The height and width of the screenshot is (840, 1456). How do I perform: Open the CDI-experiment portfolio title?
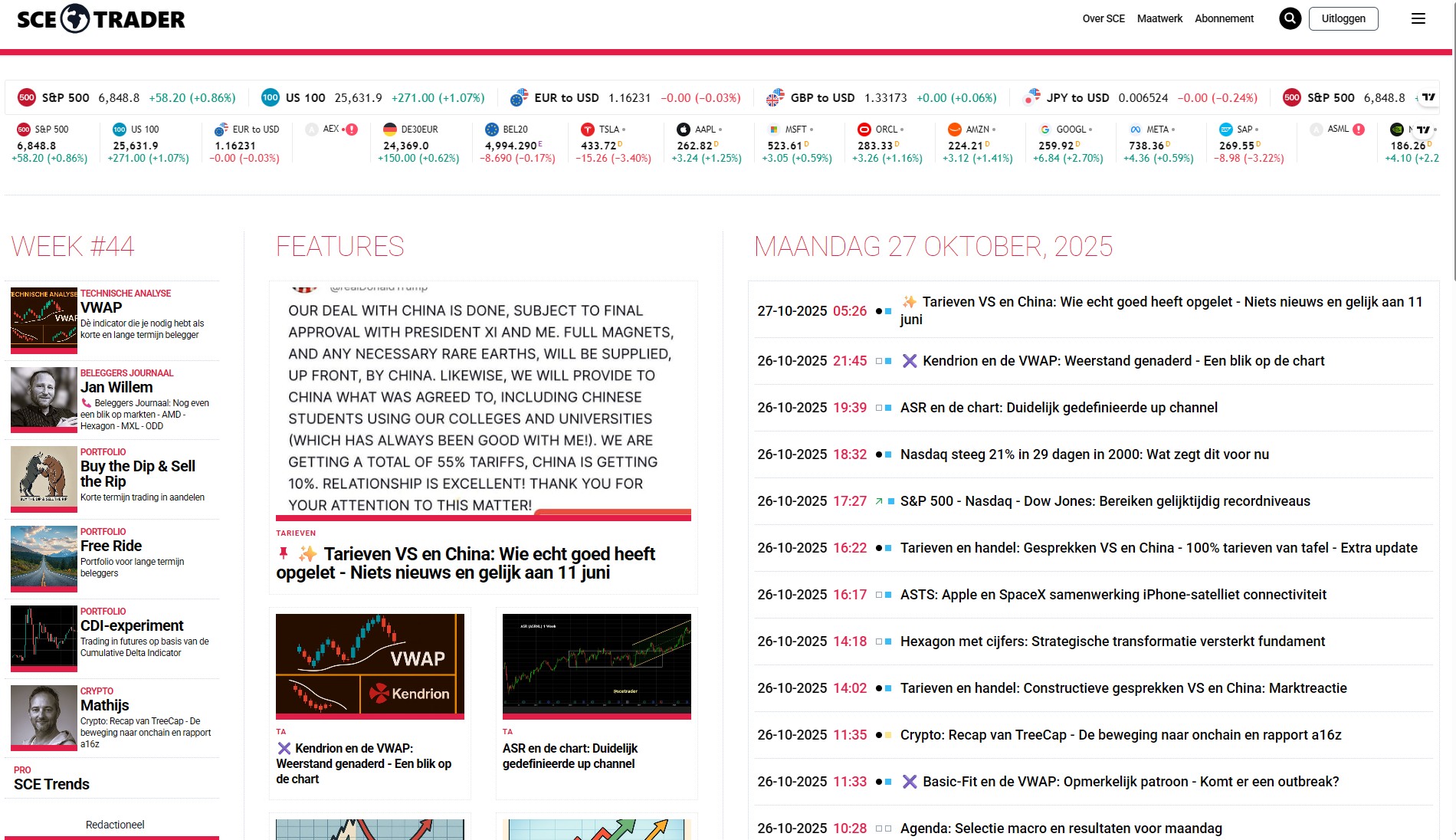[x=132, y=625]
